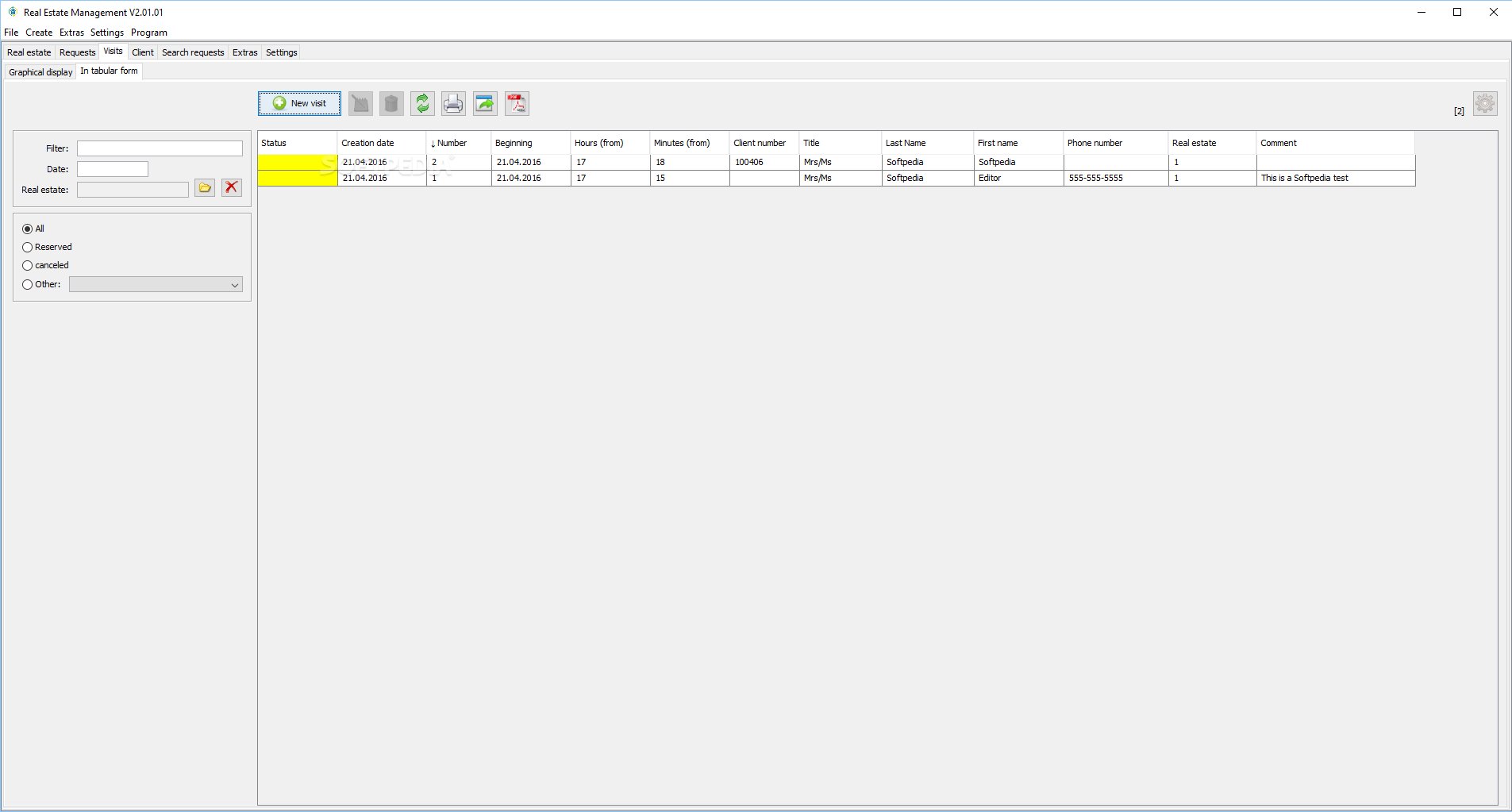The height and width of the screenshot is (812, 1512).
Task: Select the canceled radio button
Action: tap(27, 265)
